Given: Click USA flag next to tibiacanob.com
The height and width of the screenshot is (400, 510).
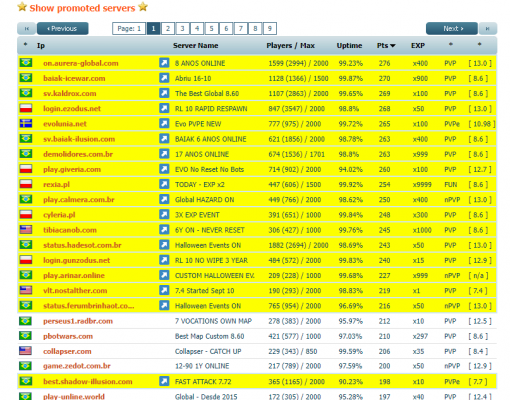Looking at the screenshot, I should click(x=26, y=230).
